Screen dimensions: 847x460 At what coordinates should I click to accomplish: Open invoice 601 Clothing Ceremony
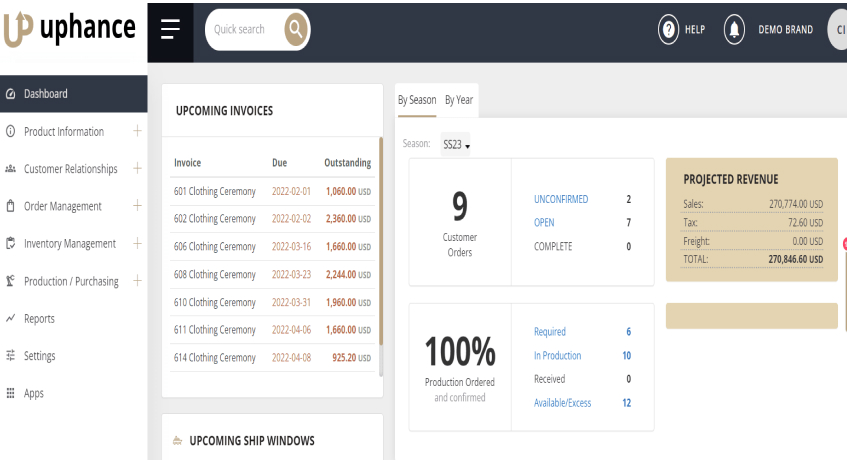(x=214, y=191)
